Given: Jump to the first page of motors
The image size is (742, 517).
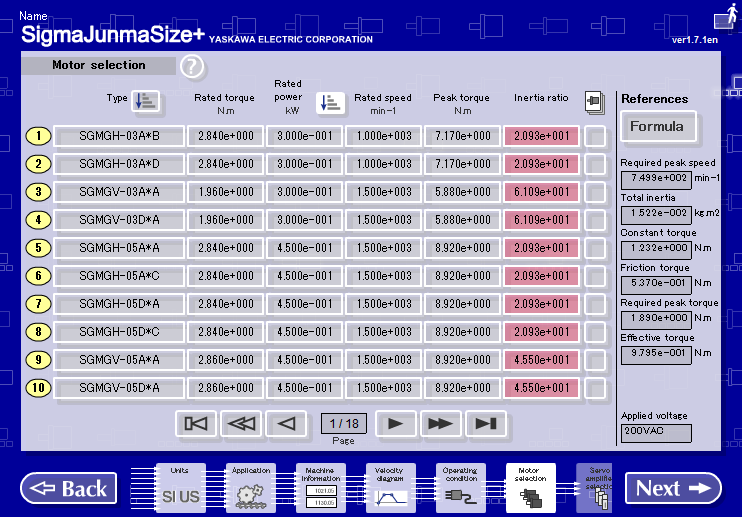Looking at the screenshot, I should (195, 423).
